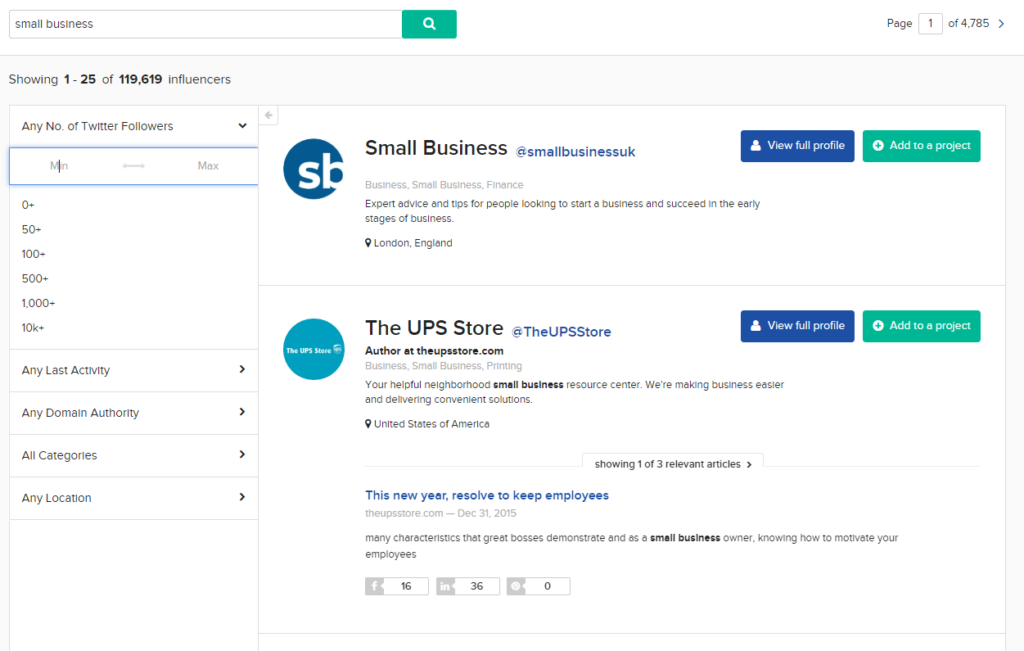Collapse the filter sidebar arrow
Viewport: 1024px width, 651px height.
click(268, 116)
